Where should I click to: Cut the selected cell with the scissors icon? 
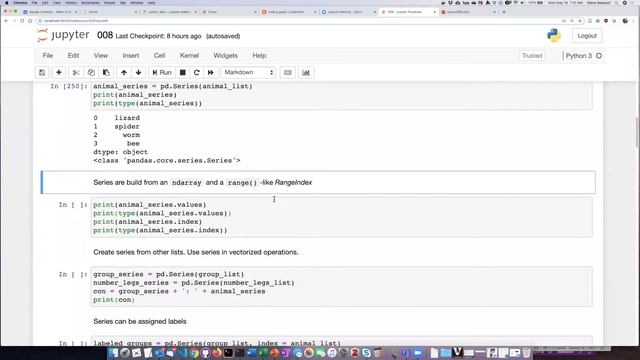[76, 73]
